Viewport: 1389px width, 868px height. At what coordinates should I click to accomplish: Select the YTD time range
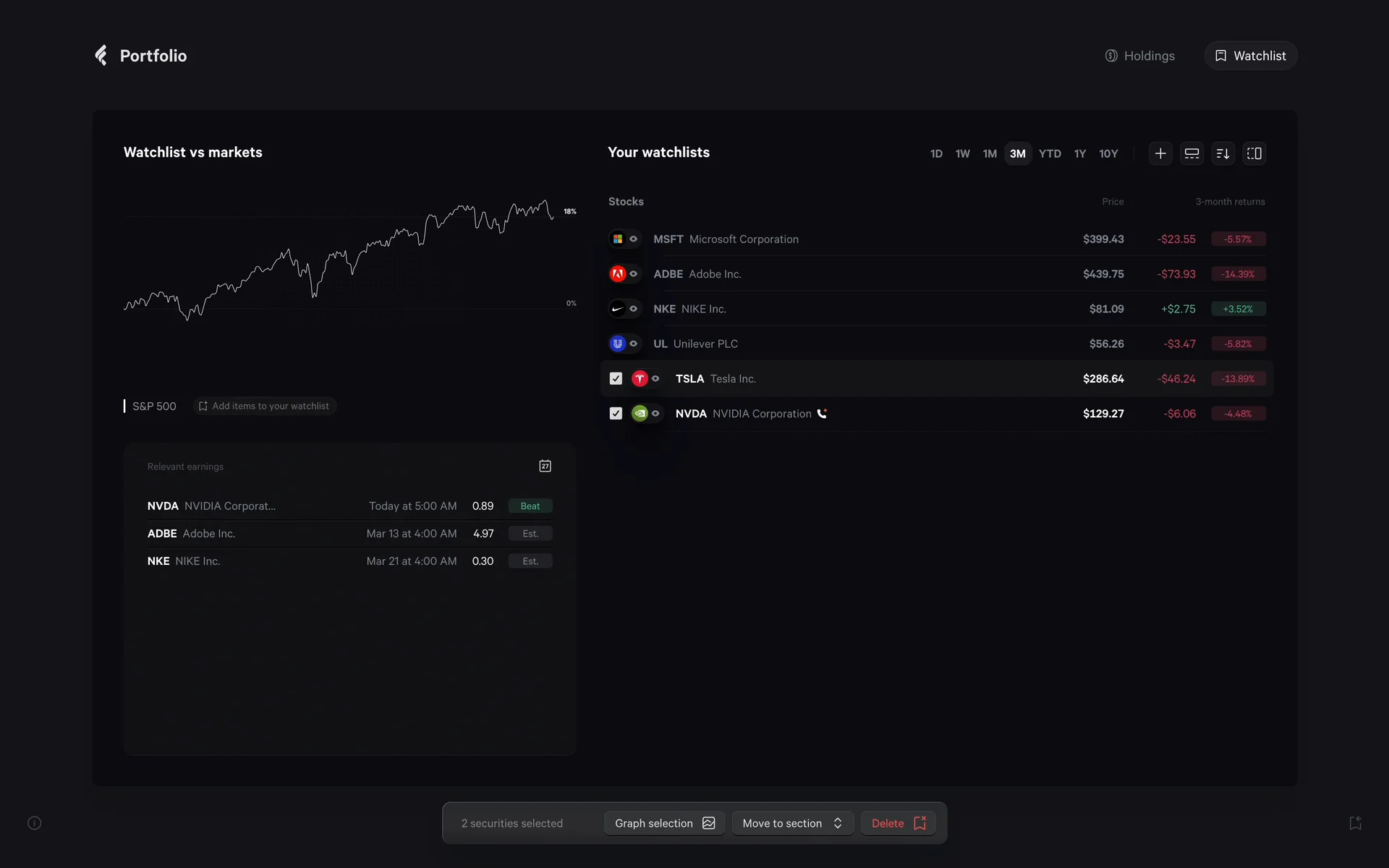pyautogui.click(x=1050, y=153)
